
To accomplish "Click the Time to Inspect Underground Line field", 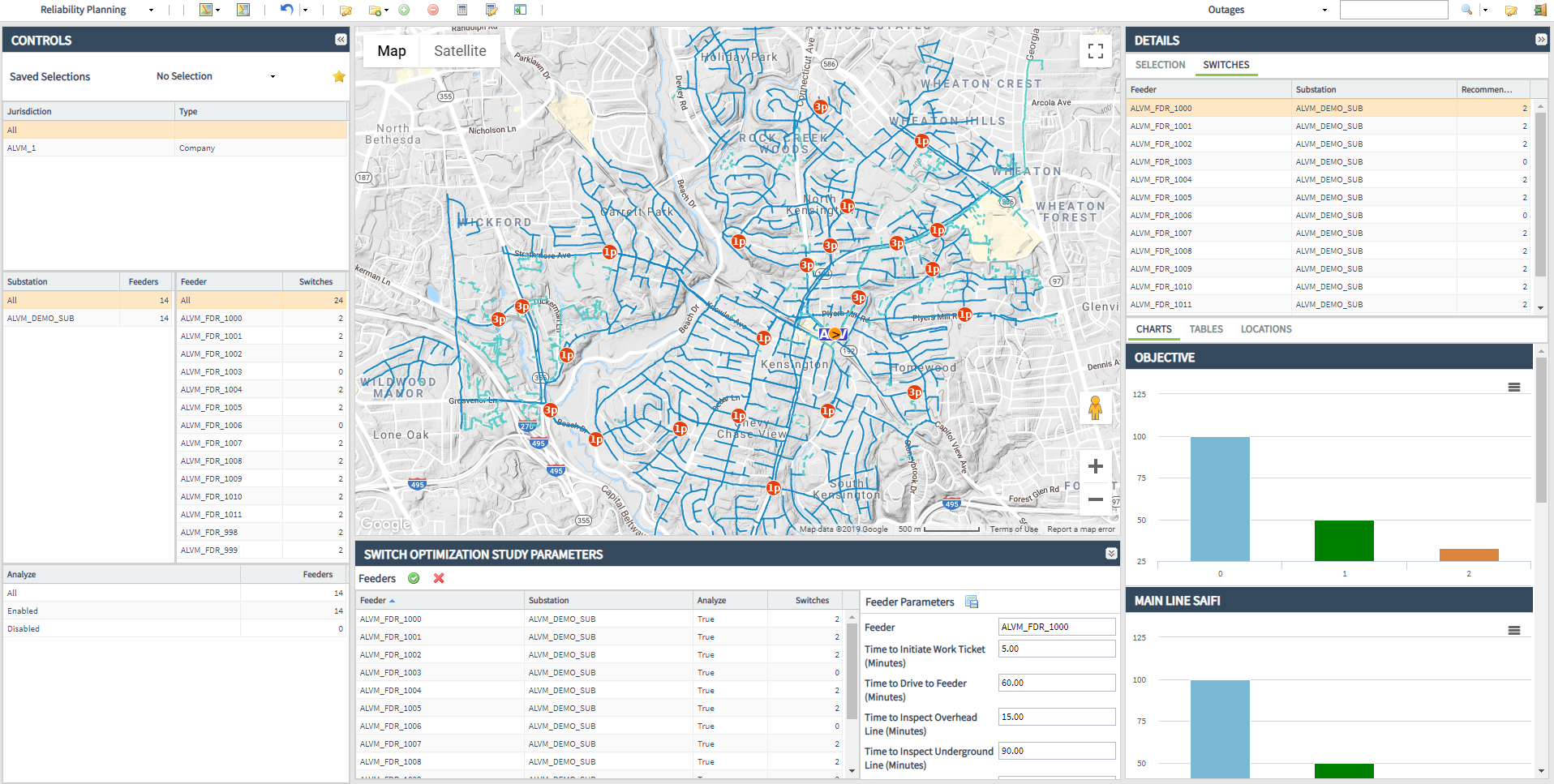I will 1057,751.
